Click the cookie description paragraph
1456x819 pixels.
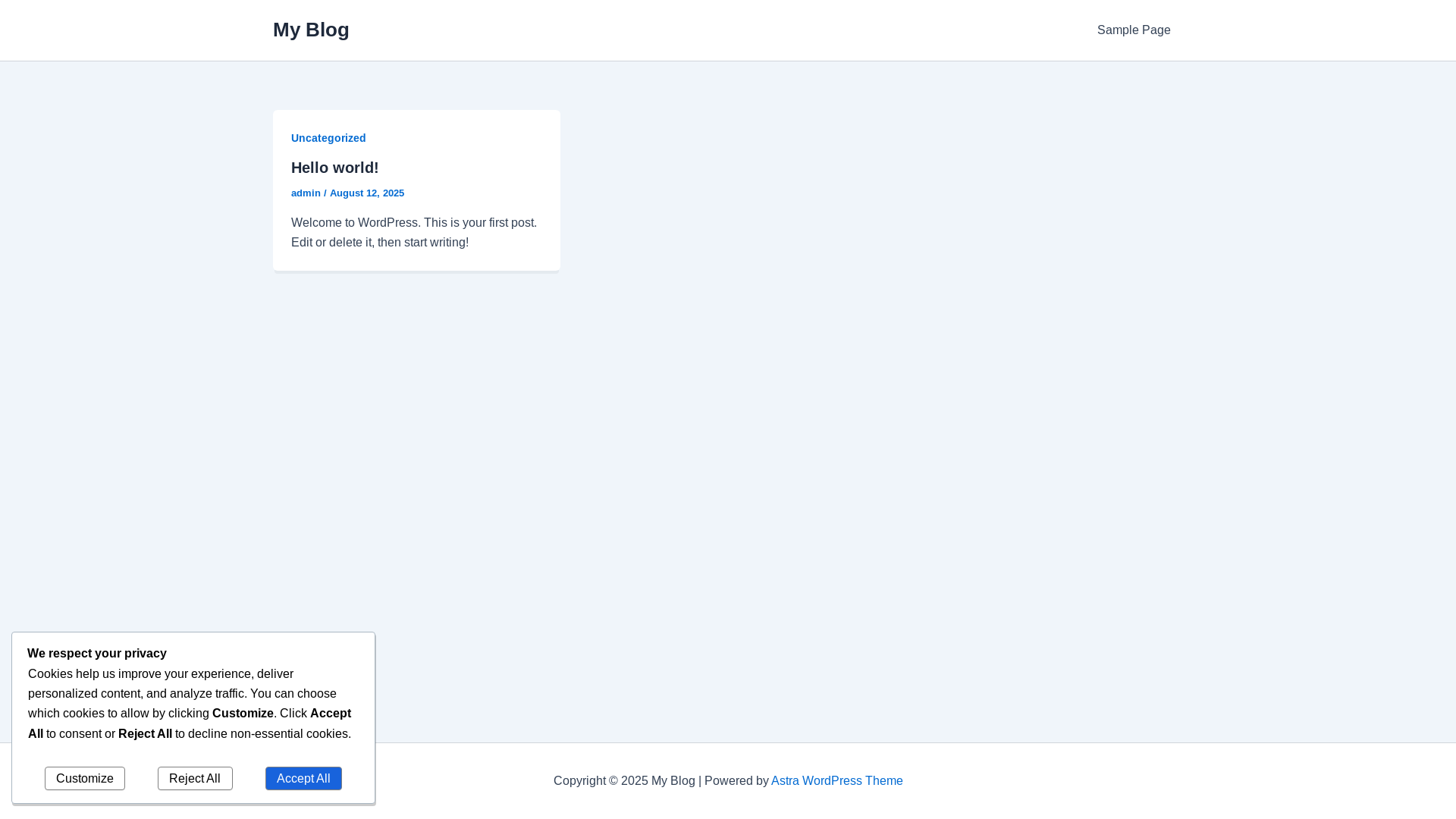pos(190,704)
